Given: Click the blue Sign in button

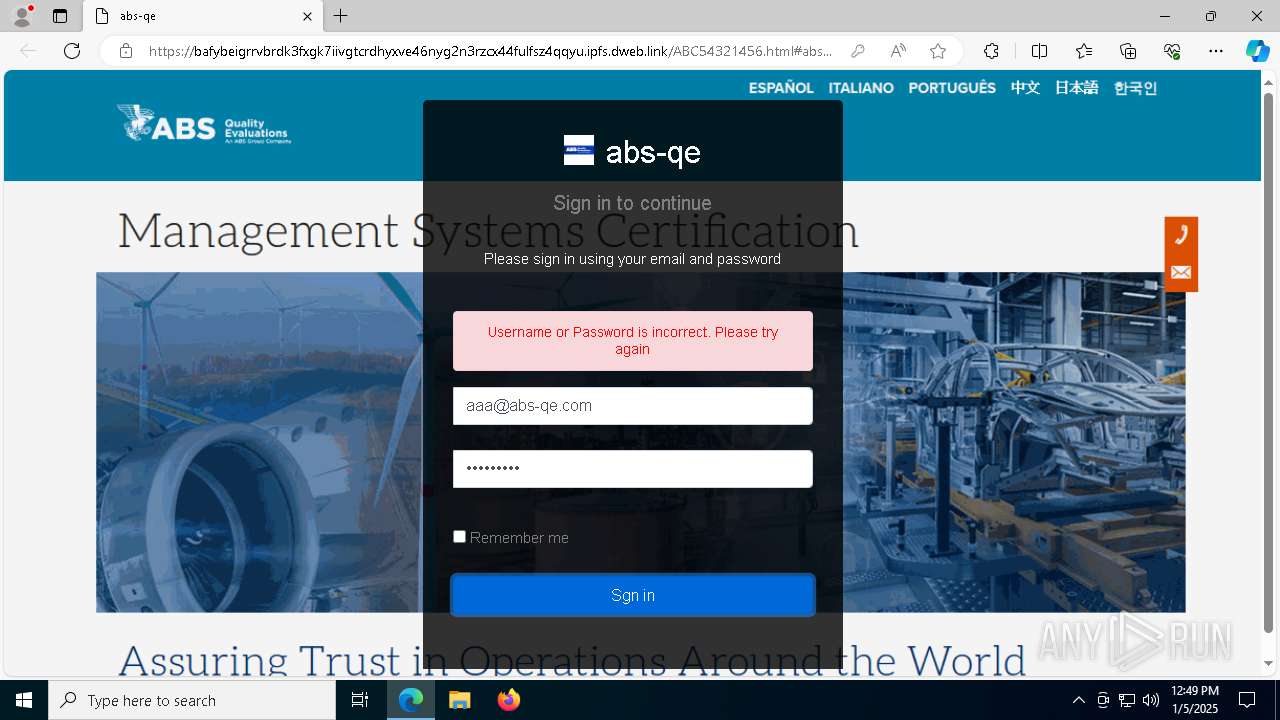Looking at the screenshot, I should [x=633, y=595].
